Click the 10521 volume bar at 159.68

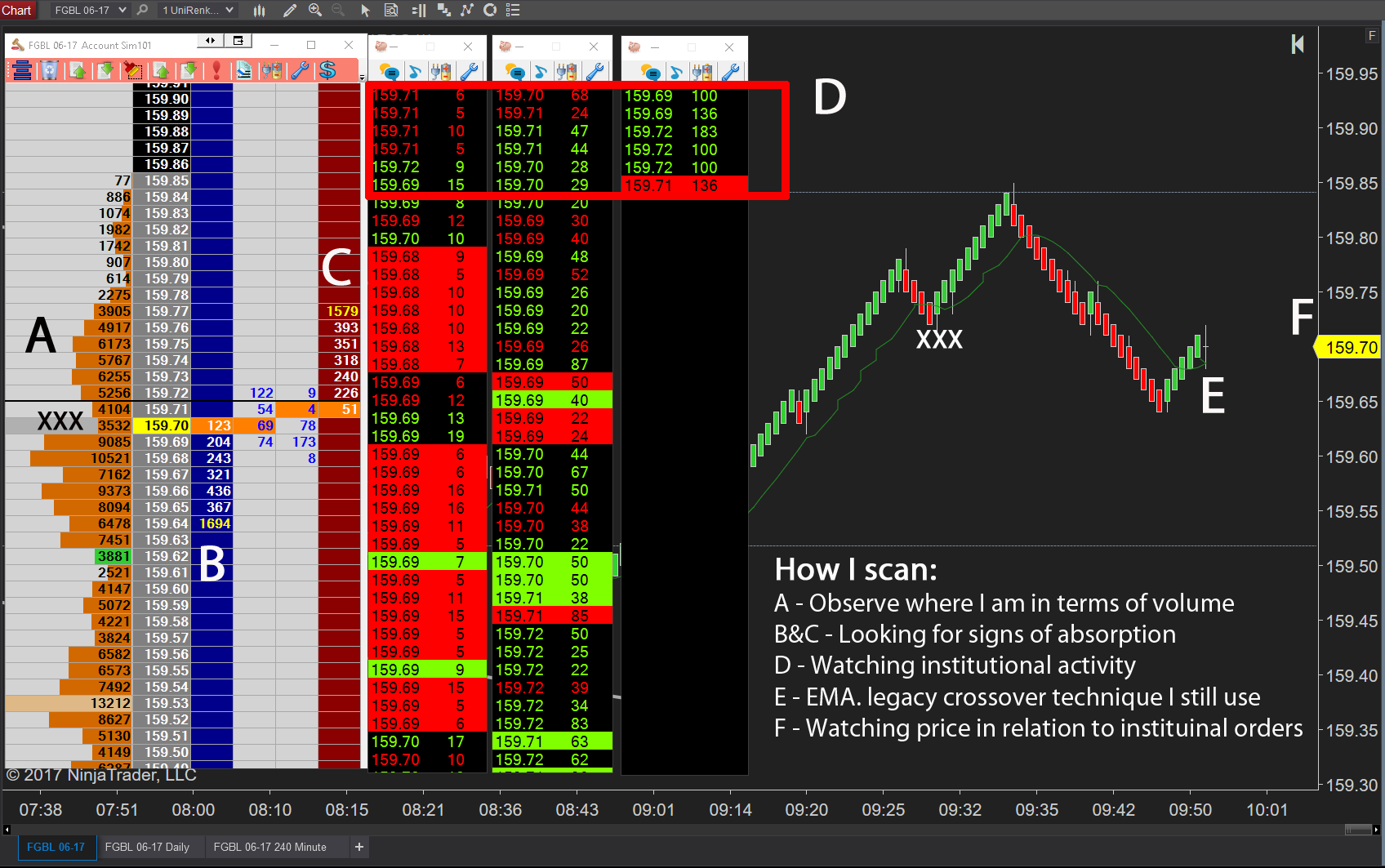click(x=81, y=458)
